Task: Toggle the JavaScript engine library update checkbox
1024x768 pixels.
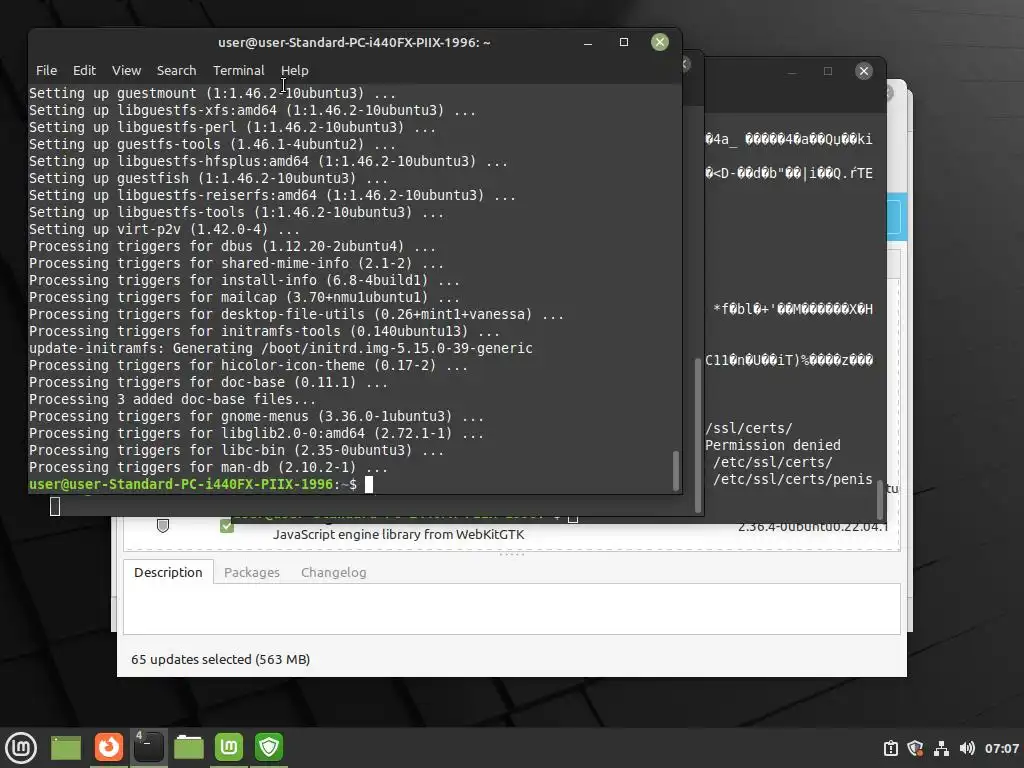Action: click(x=227, y=526)
